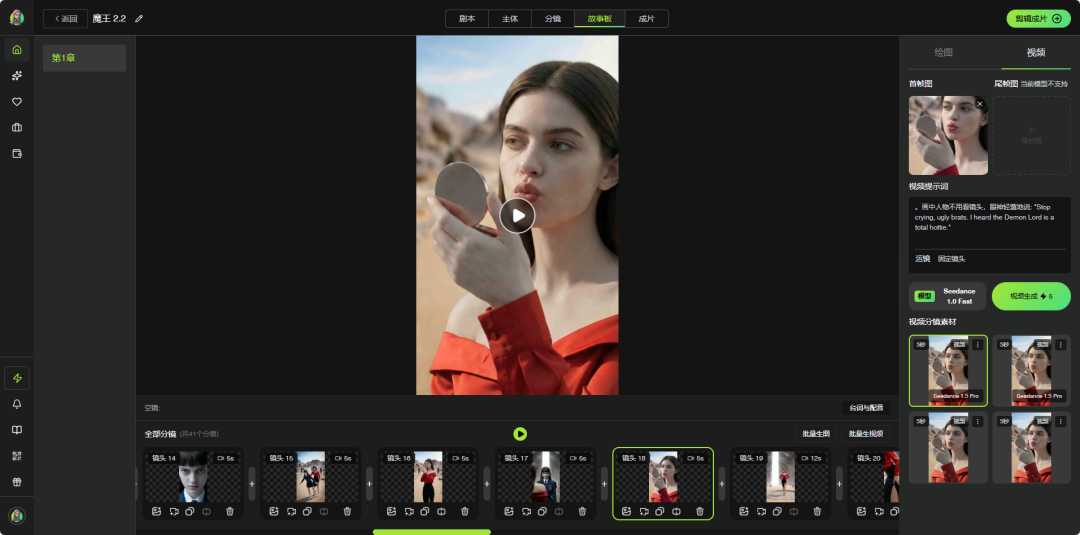Open the Seedance 1.0 Fast model selector
This screenshot has height=535, width=1080.
(947, 296)
